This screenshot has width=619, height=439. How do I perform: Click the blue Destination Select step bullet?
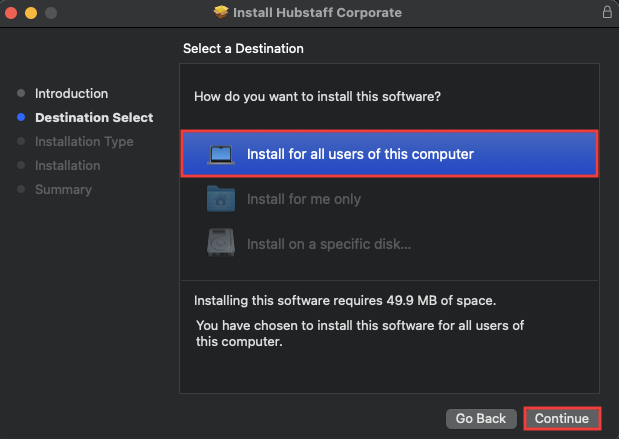[x=21, y=117]
